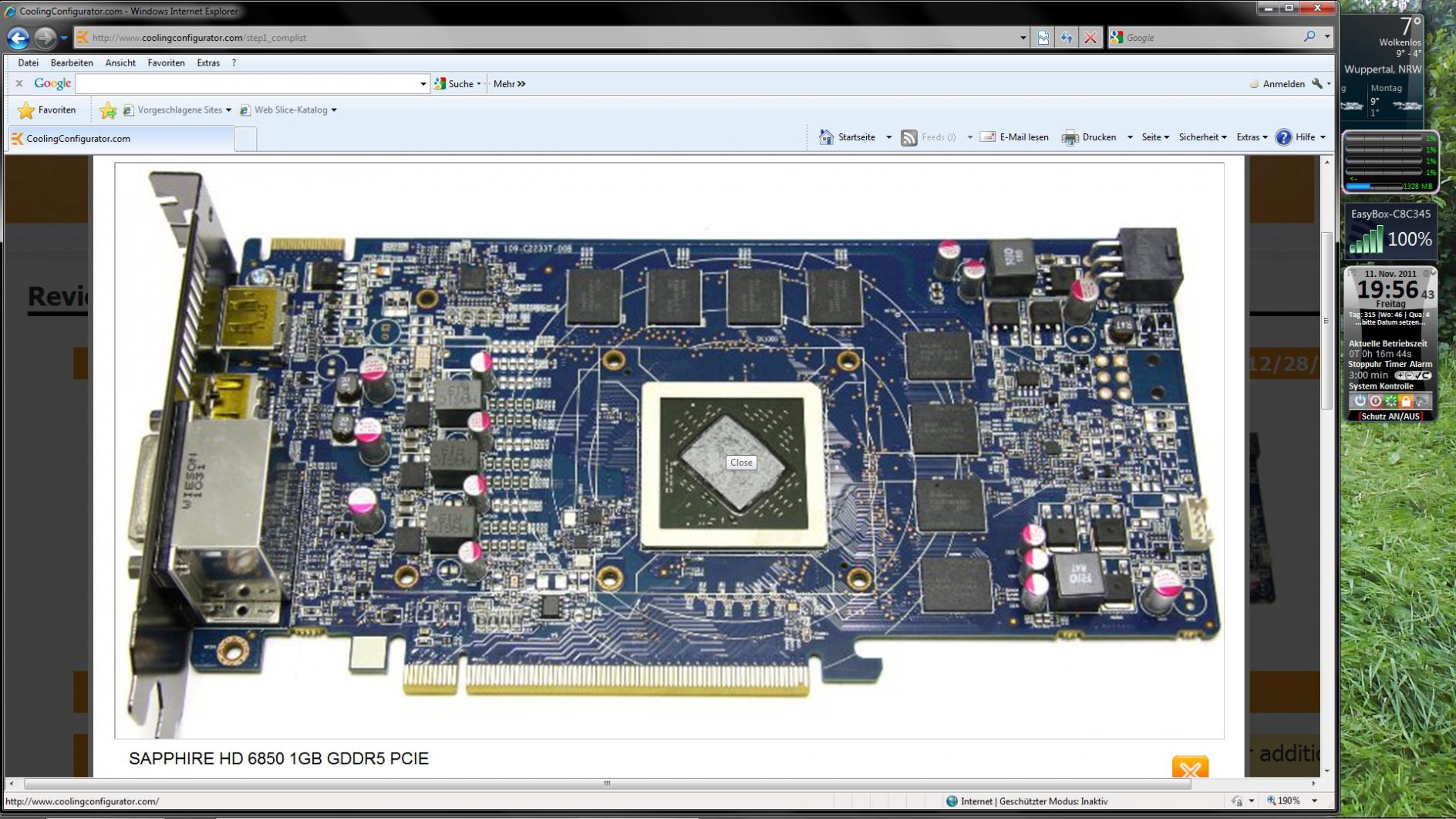Click the Close button over the GPU image
Screen dimensions: 1456x819
(x=741, y=463)
